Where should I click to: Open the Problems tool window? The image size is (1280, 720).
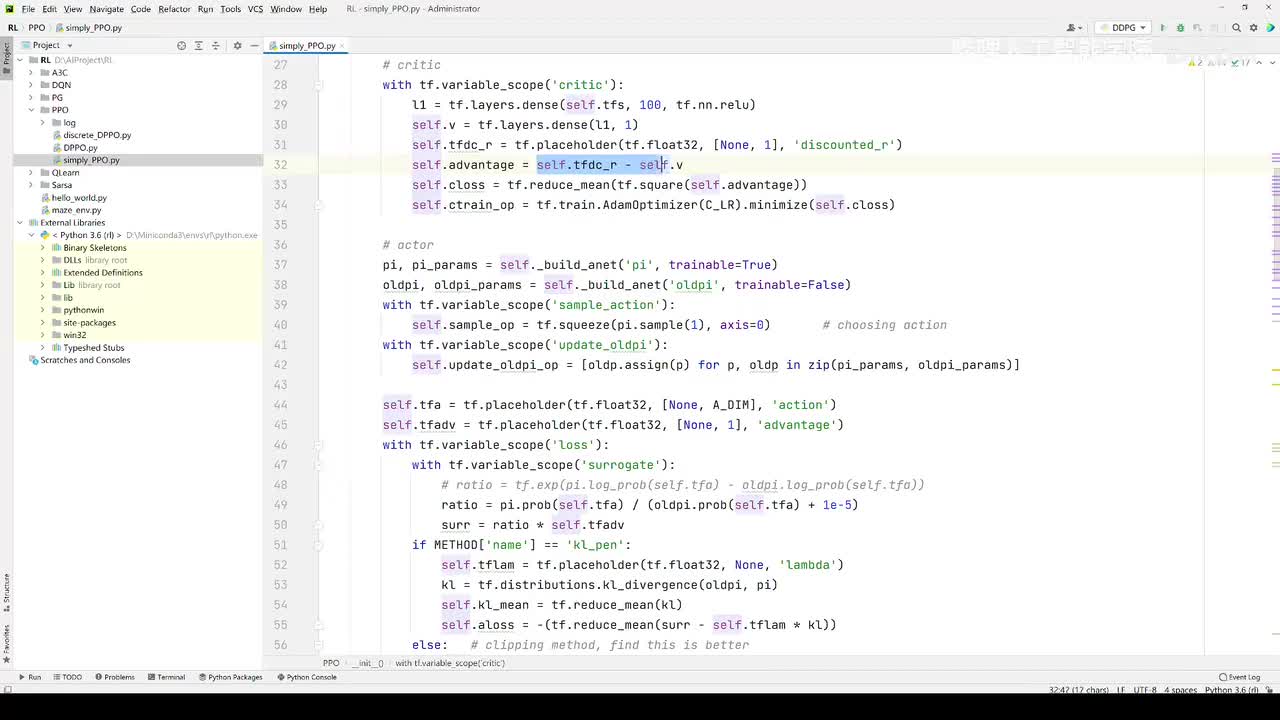[x=114, y=677]
